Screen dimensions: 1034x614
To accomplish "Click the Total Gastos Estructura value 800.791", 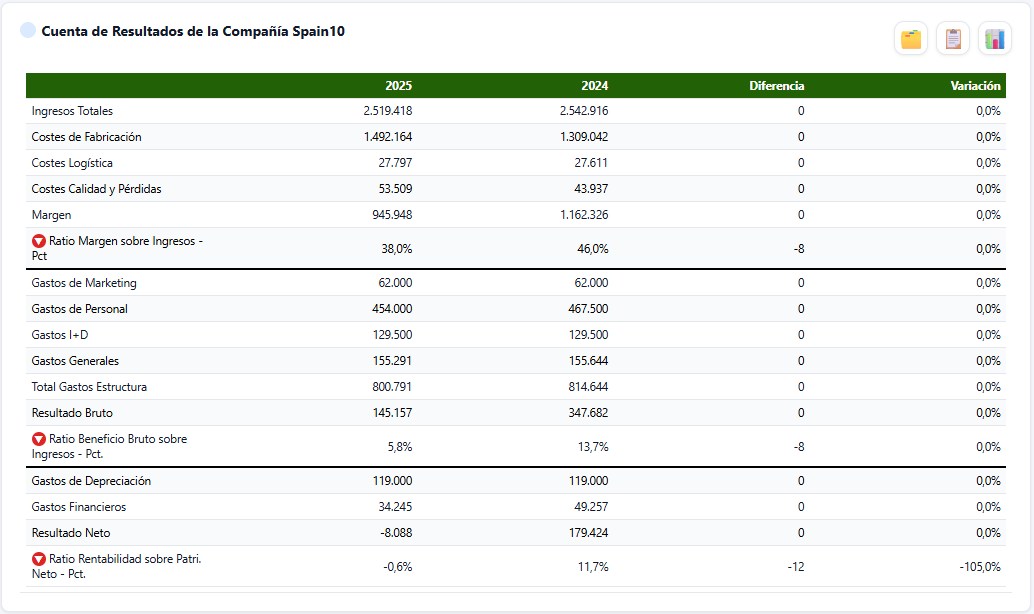I will (392, 387).
